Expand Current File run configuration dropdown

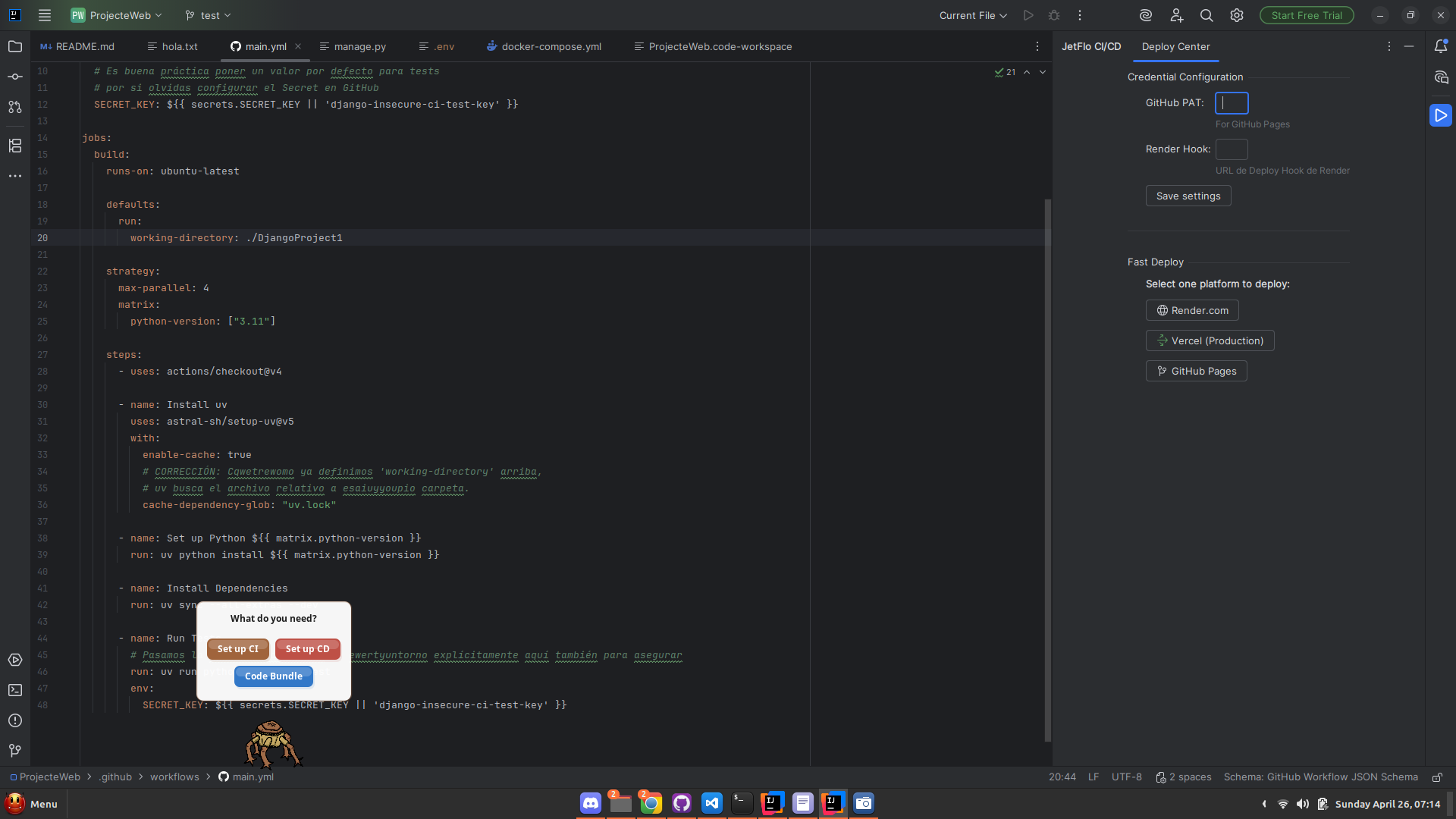[x=973, y=15]
